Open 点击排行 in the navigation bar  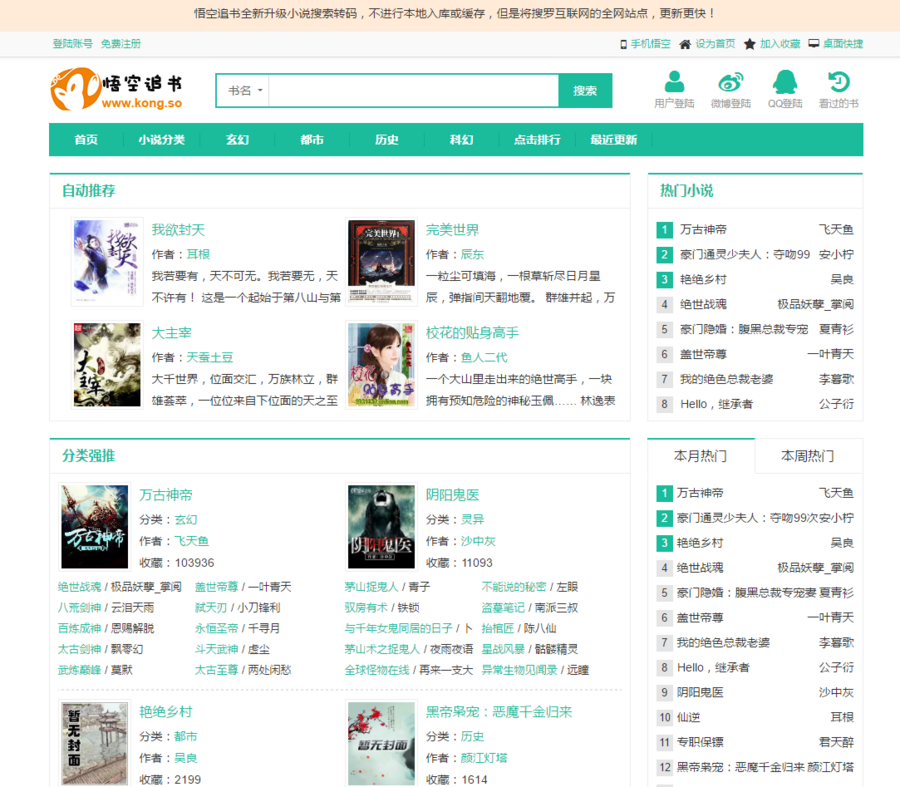(x=537, y=140)
